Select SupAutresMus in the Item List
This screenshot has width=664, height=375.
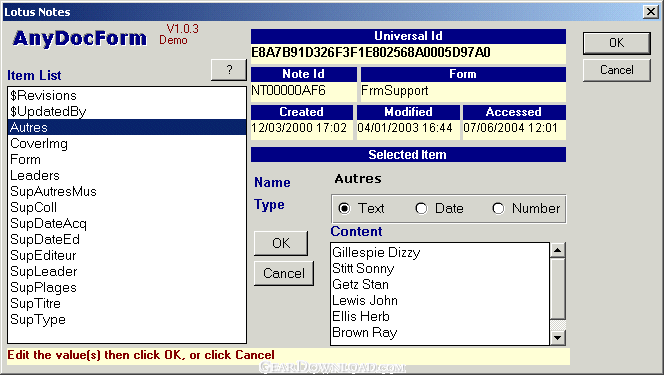pos(127,191)
